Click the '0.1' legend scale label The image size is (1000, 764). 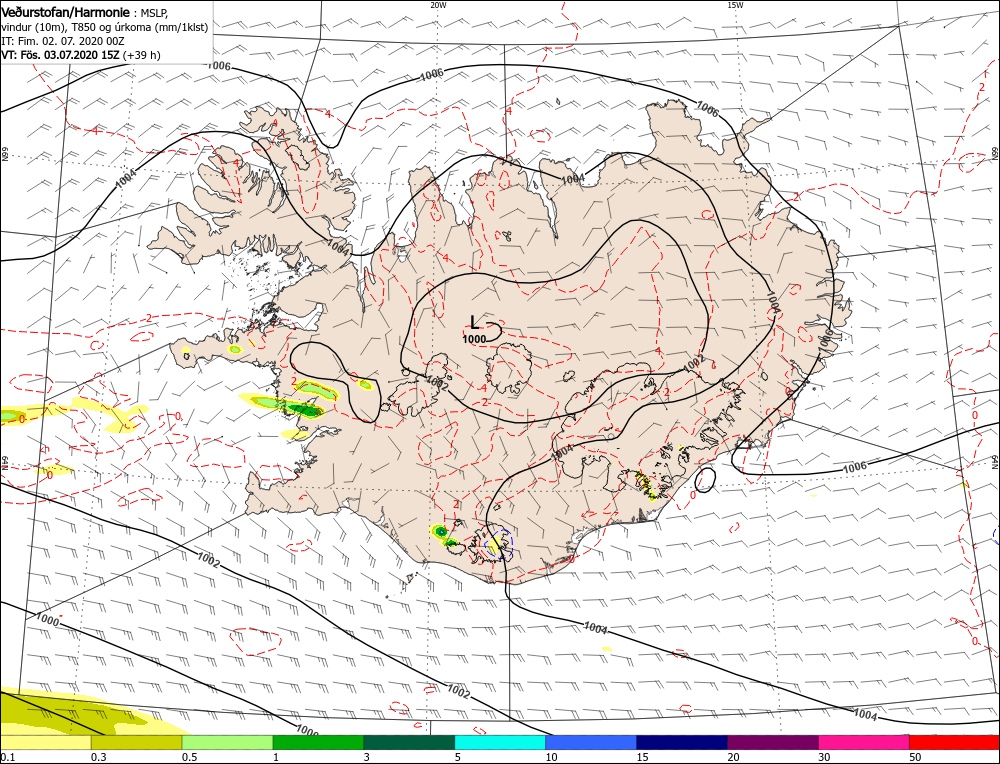[x=6, y=757]
